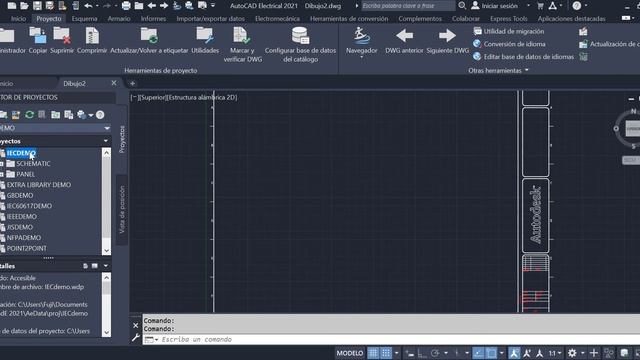The image size is (640, 360).
Task: Click the publish/plot icon in project manager toolbar
Action: [x=82, y=115]
